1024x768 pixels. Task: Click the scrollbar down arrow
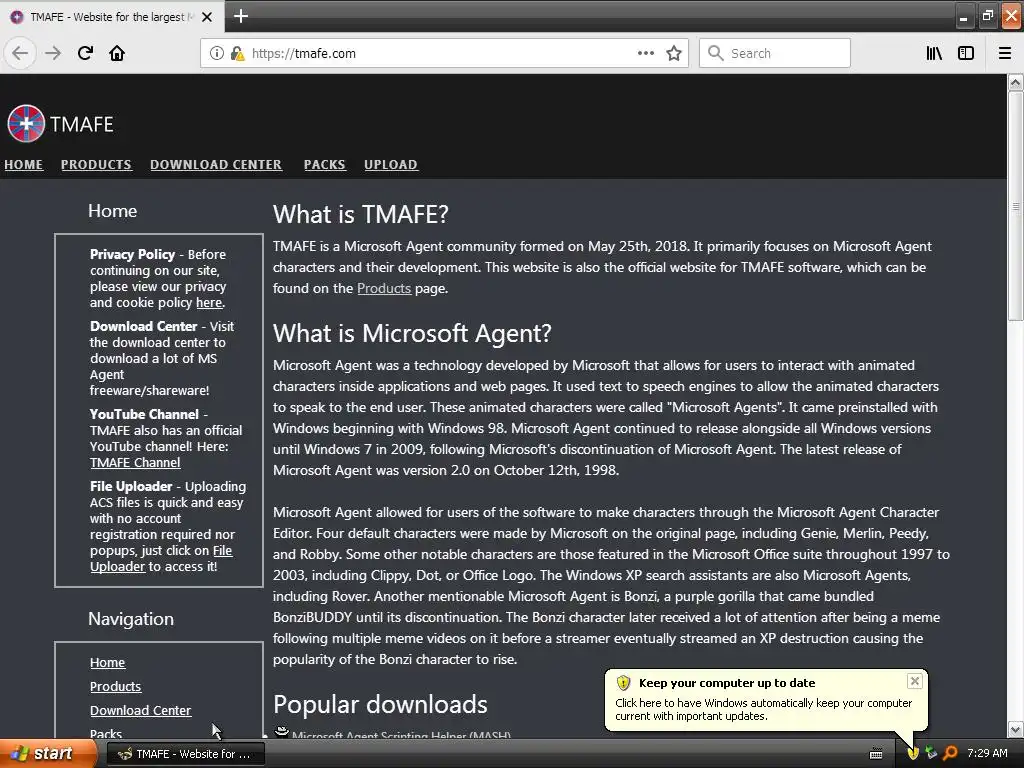(x=1015, y=729)
